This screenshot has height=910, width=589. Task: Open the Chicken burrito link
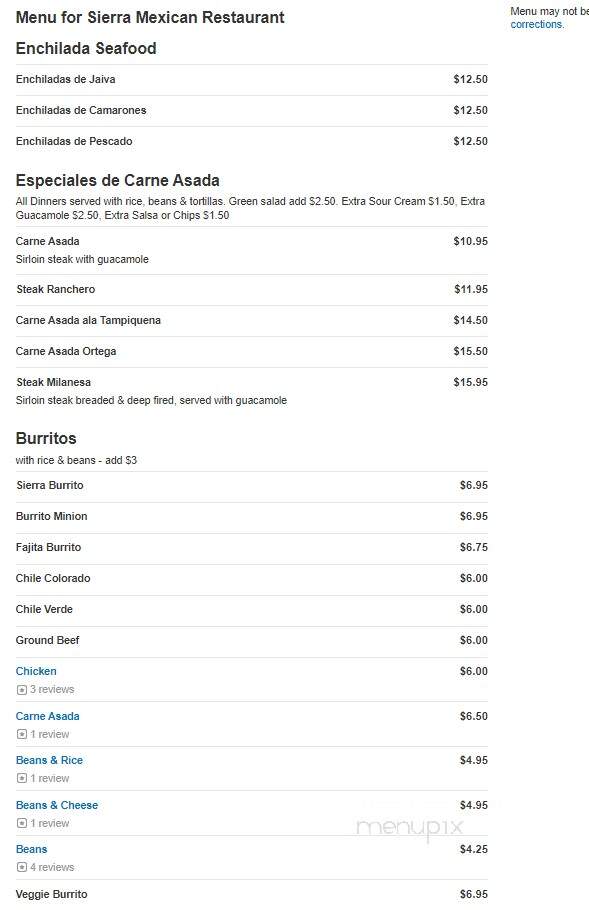36,671
